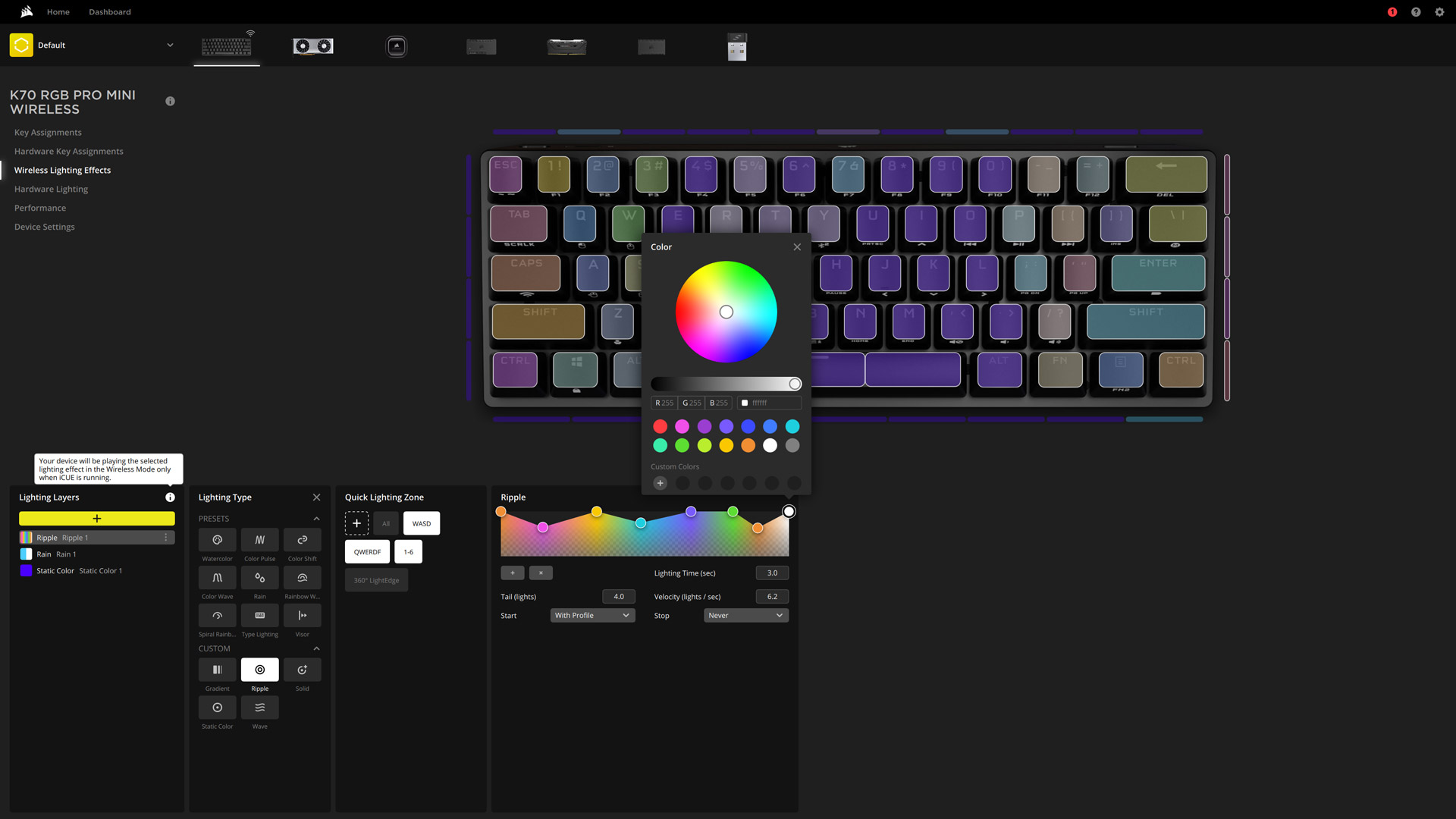Collapse the CUSTOM section
Image resolution: width=1456 pixels, height=819 pixels.
(x=316, y=648)
